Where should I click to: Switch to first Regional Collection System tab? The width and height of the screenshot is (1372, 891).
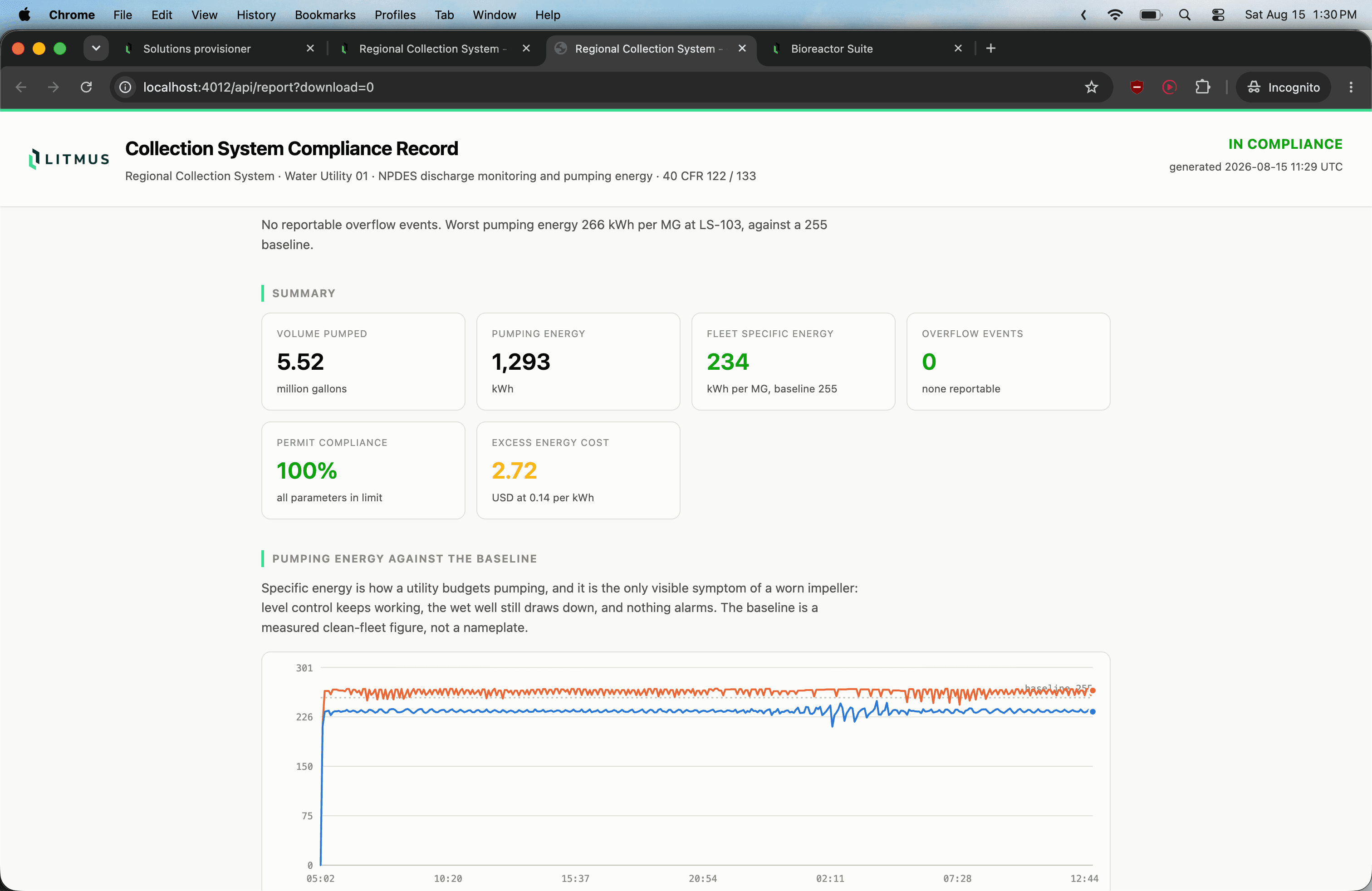433,49
